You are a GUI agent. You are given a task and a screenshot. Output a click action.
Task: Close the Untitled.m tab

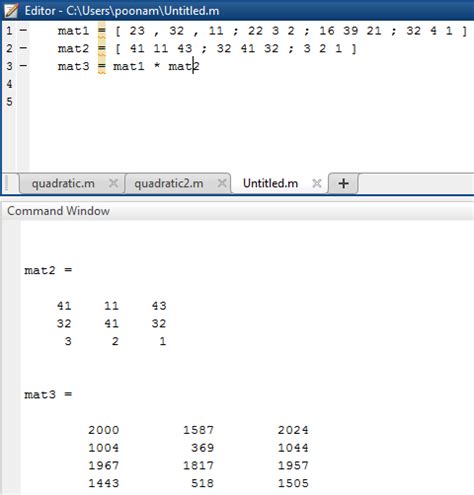point(317,183)
